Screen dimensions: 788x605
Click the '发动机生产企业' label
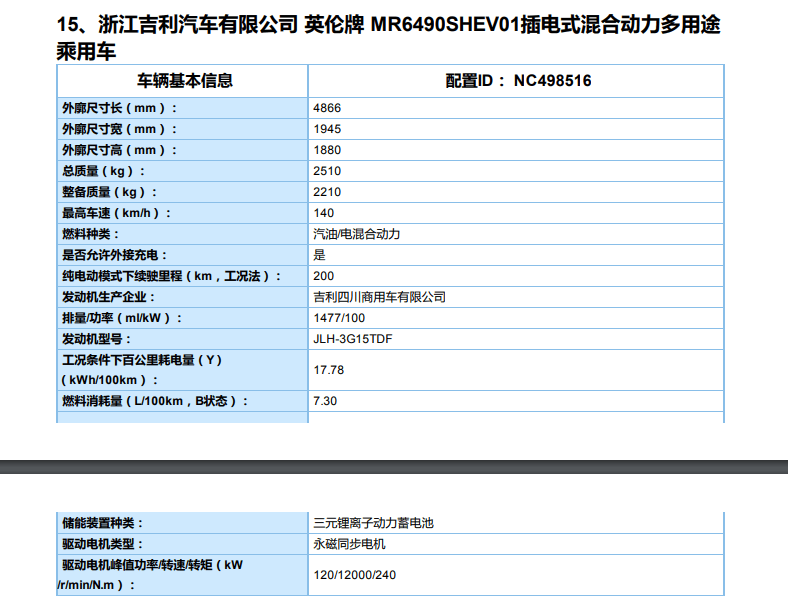[x=108, y=297]
